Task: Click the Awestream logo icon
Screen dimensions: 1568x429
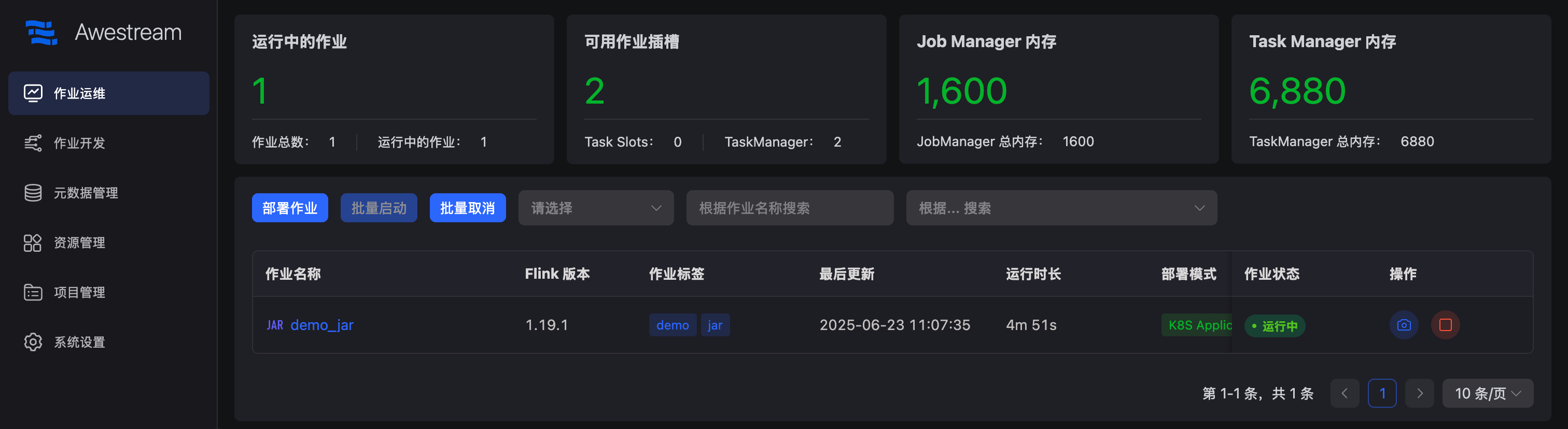Action: 41,32
